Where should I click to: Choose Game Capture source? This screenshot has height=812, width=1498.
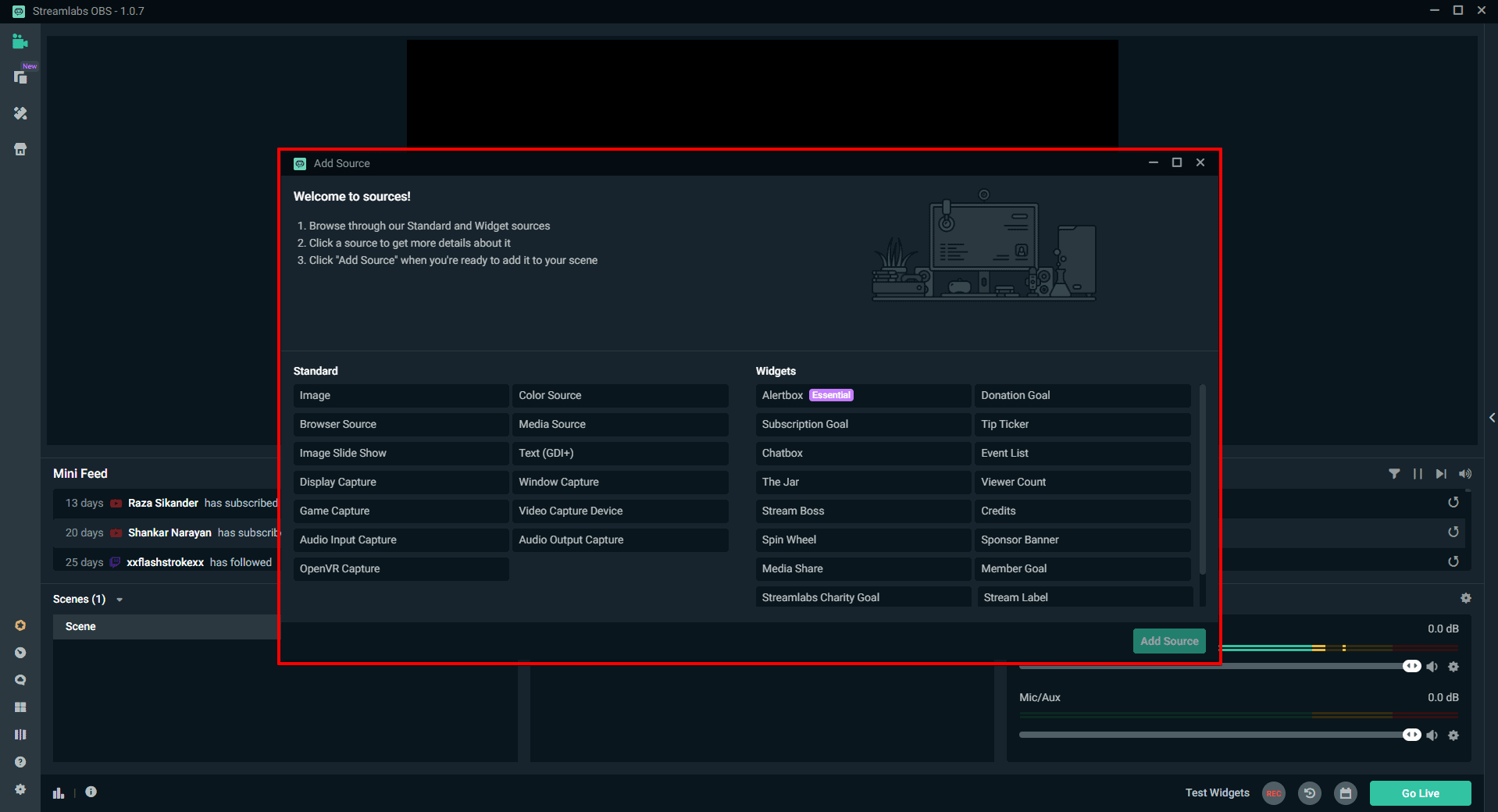pos(401,511)
